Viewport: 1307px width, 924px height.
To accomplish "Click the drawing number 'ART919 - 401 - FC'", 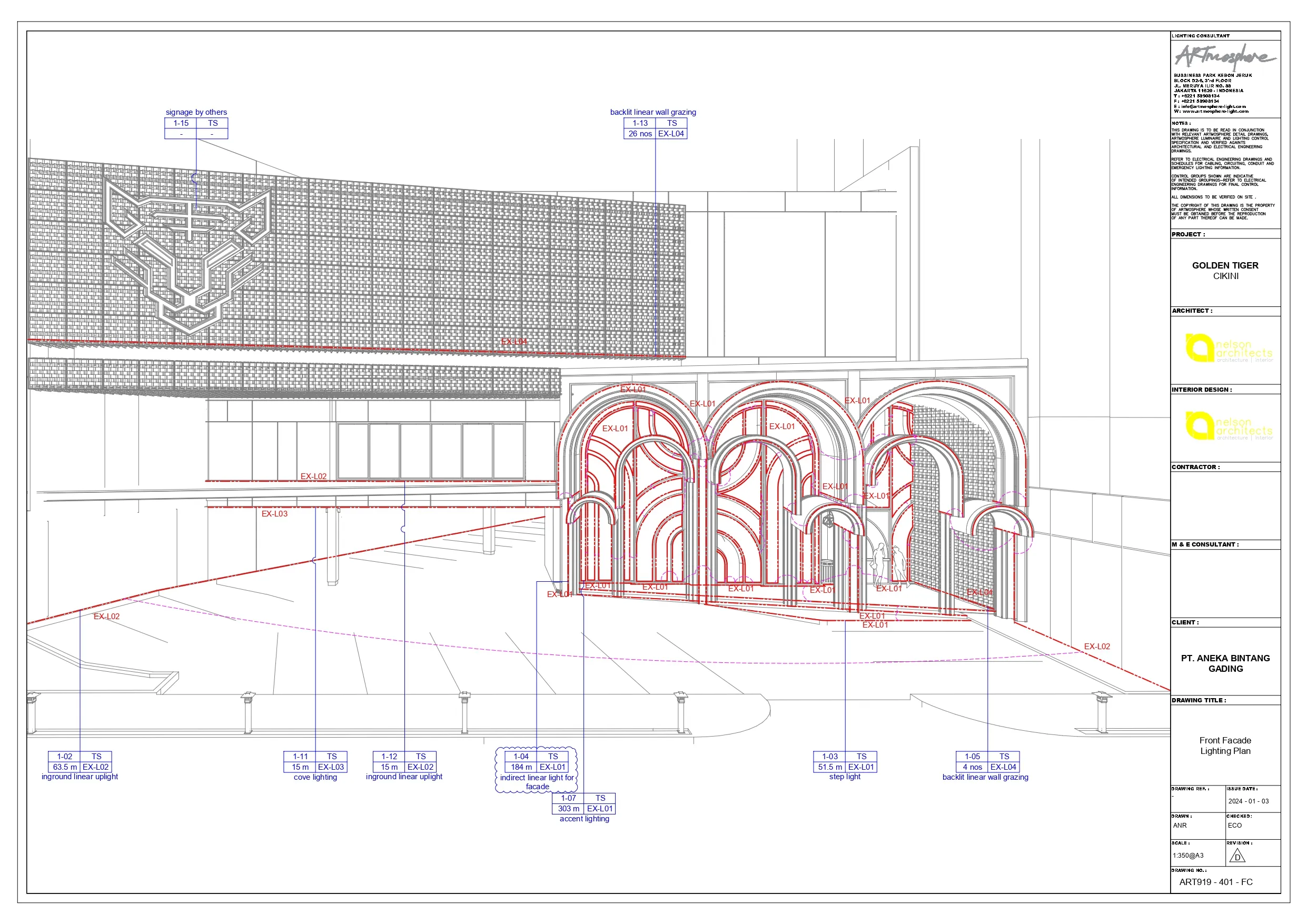I will (x=1216, y=882).
